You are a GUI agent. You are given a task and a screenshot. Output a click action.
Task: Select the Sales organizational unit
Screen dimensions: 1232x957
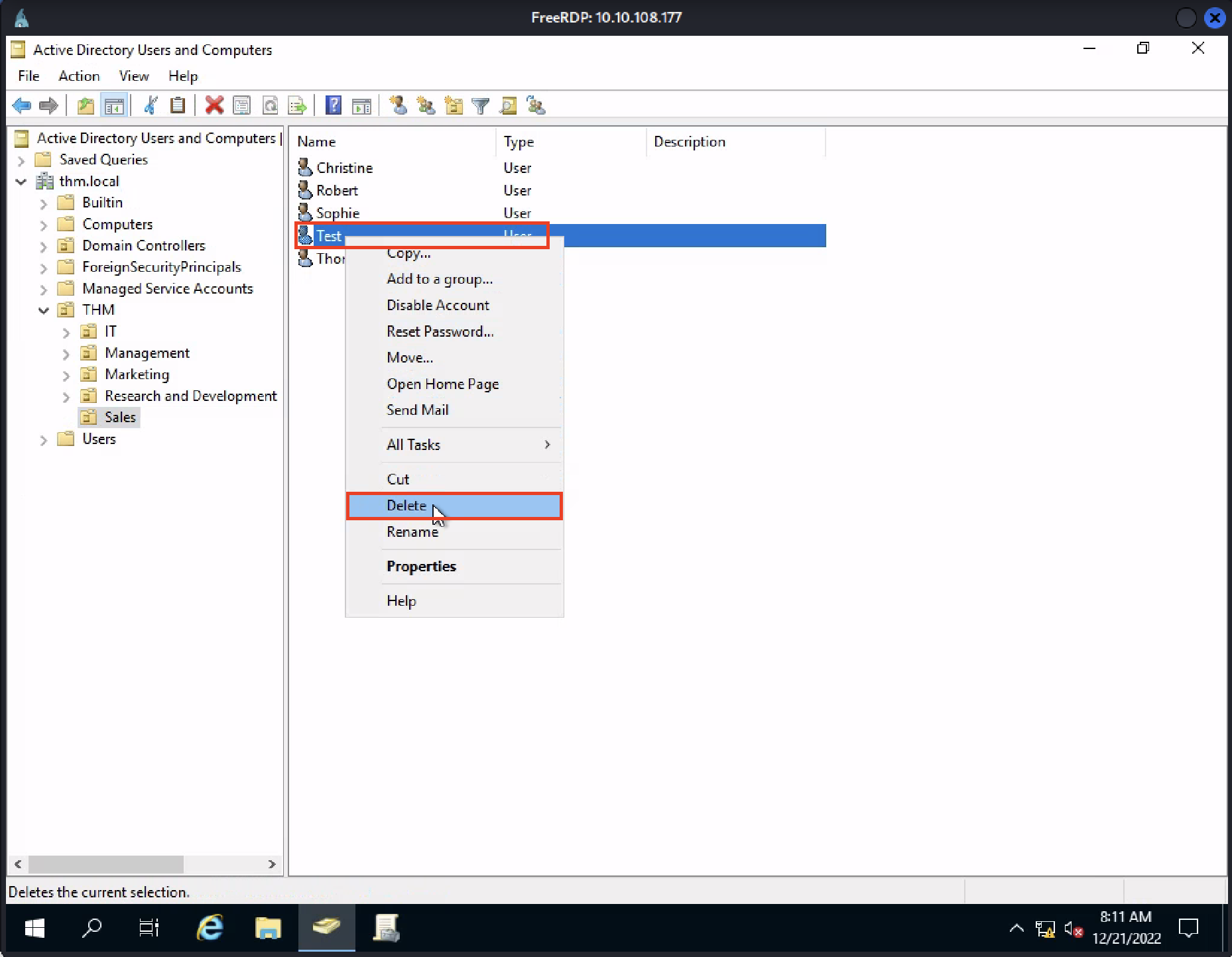pos(120,418)
